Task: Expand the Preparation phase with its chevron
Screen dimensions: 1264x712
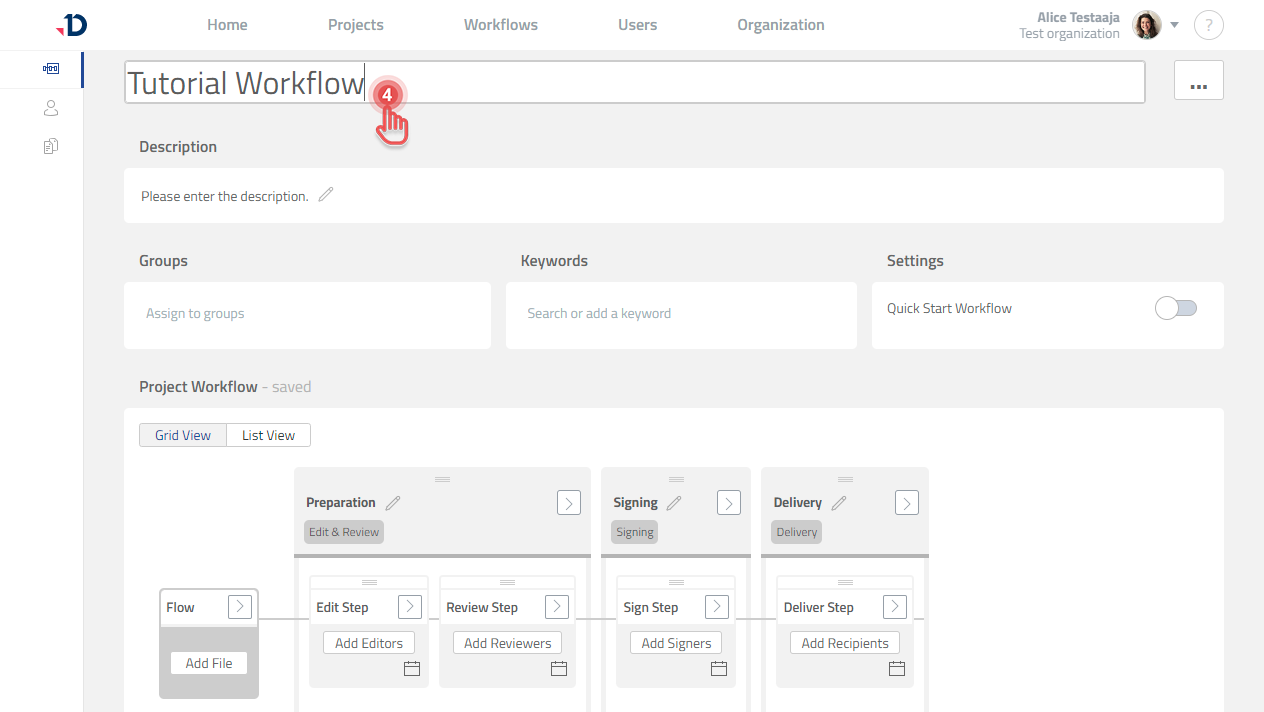Action: [568, 502]
